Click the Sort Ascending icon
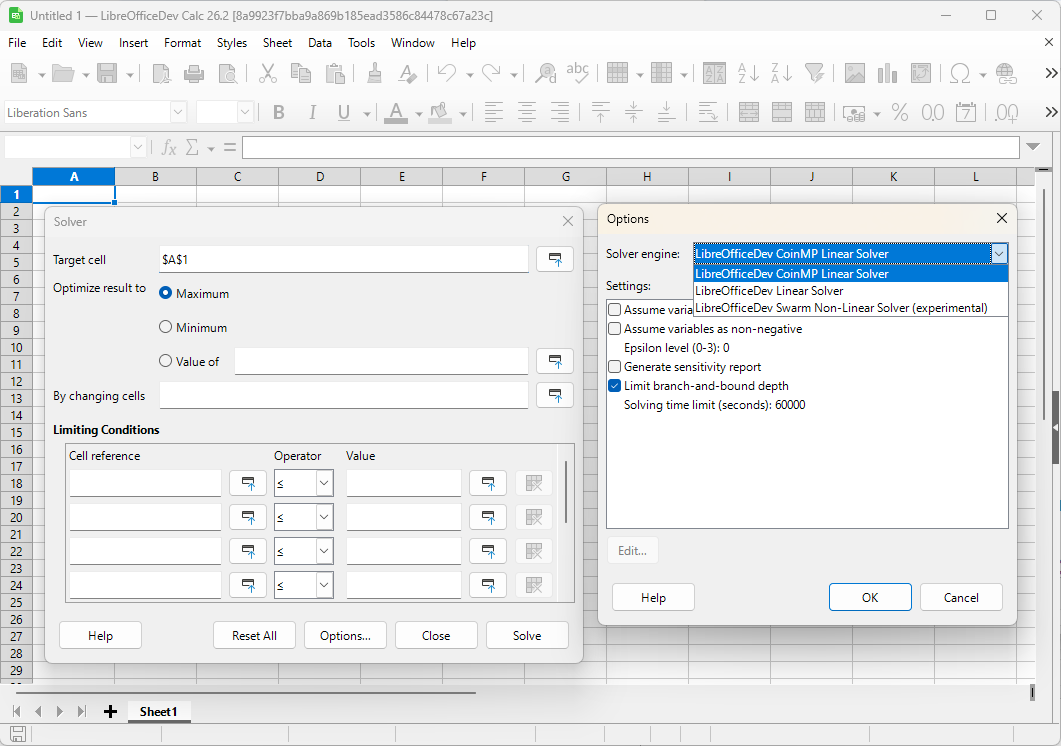 click(x=748, y=73)
